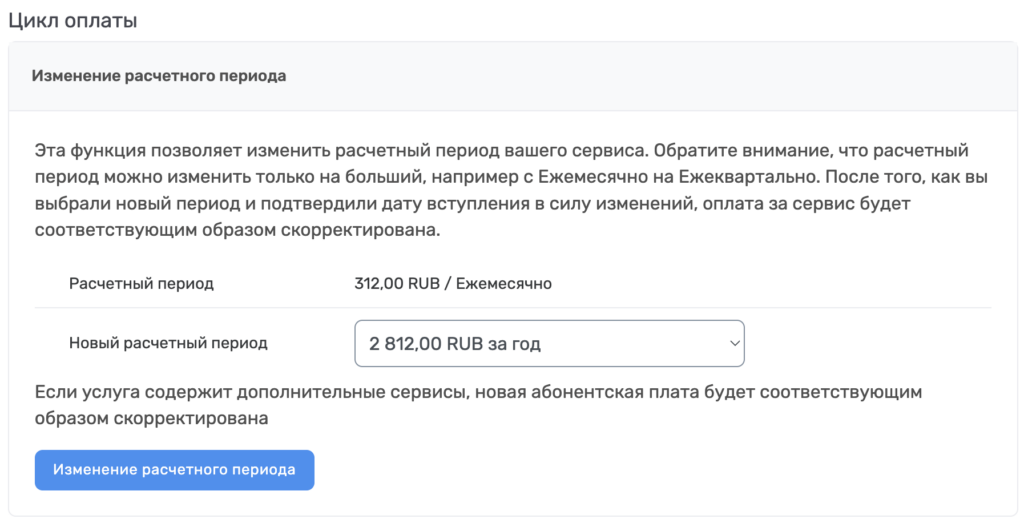
Task: Select the '2 812,00 RUB за год' option text
Action: tap(455, 343)
